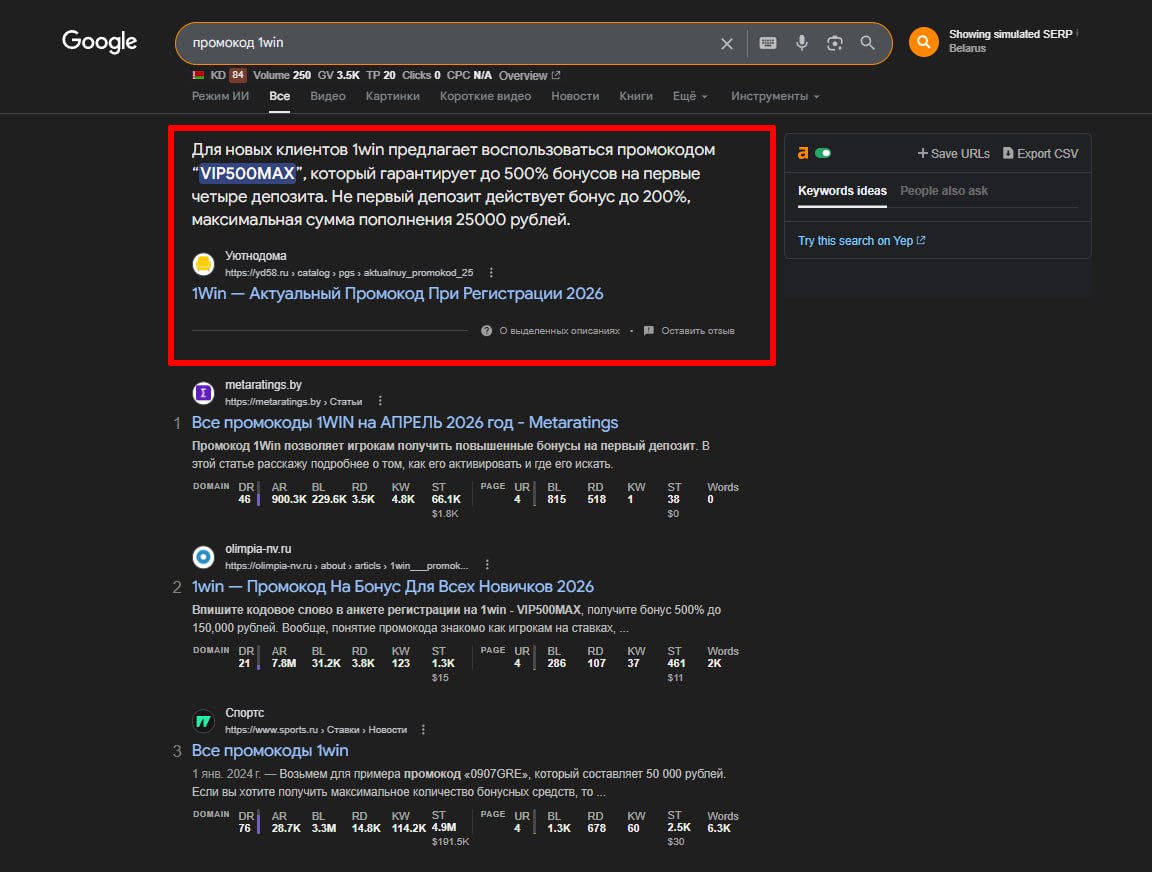Screen dimensions: 1152x872
Task: Start voice search with microphone icon
Action: click(x=801, y=43)
